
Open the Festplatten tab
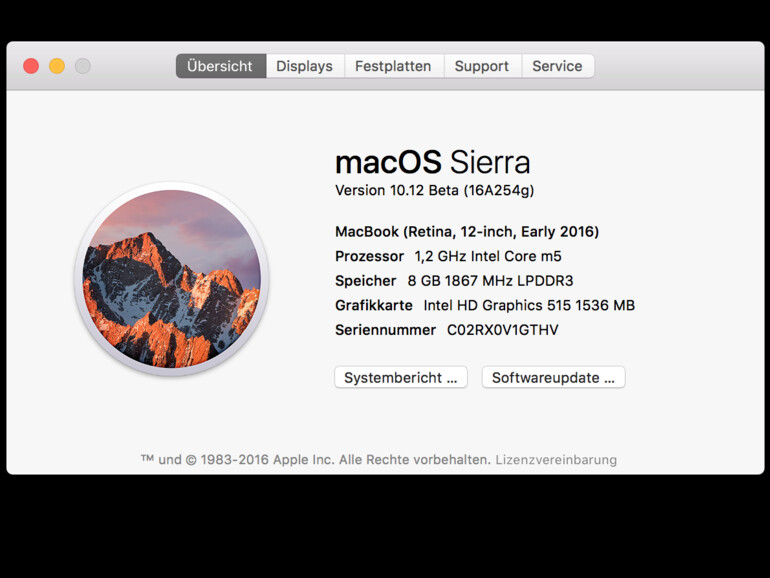click(394, 66)
